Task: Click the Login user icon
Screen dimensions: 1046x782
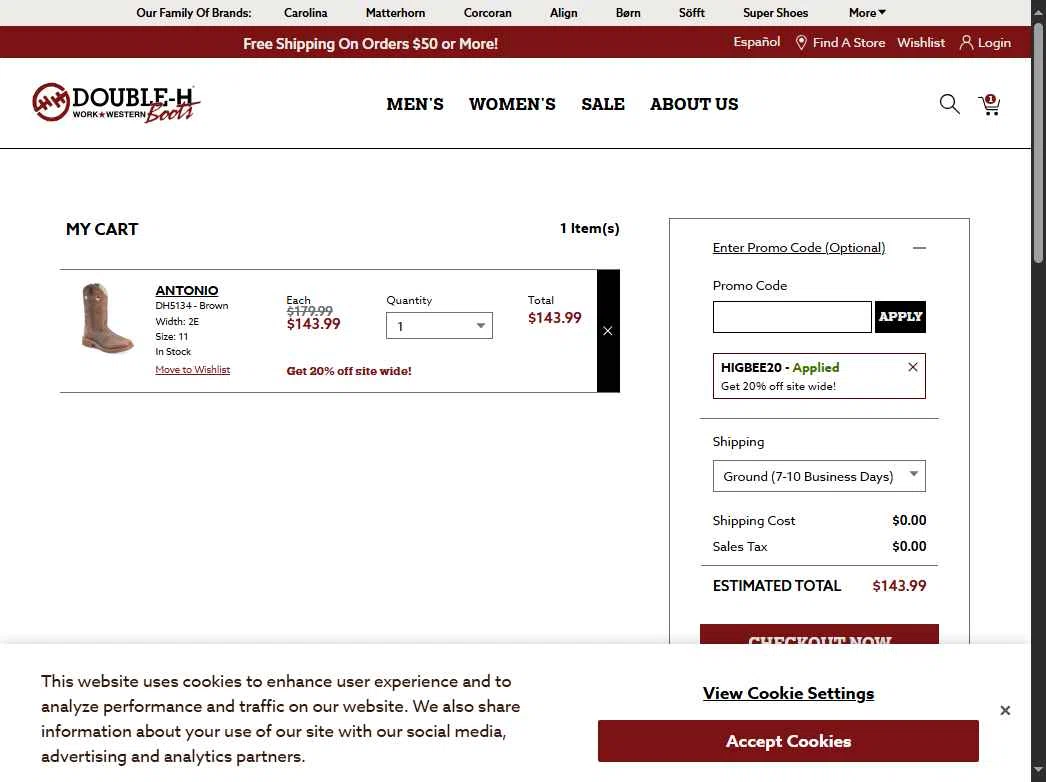Action: (966, 43)
